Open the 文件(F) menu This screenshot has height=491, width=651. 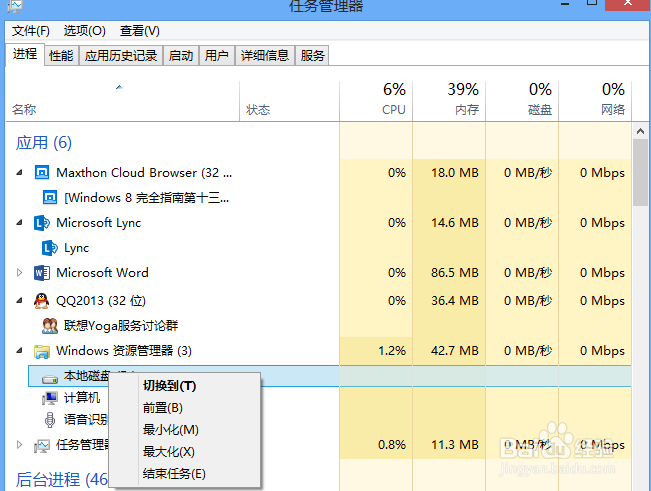pyautogui.click(x=30, y=31)
